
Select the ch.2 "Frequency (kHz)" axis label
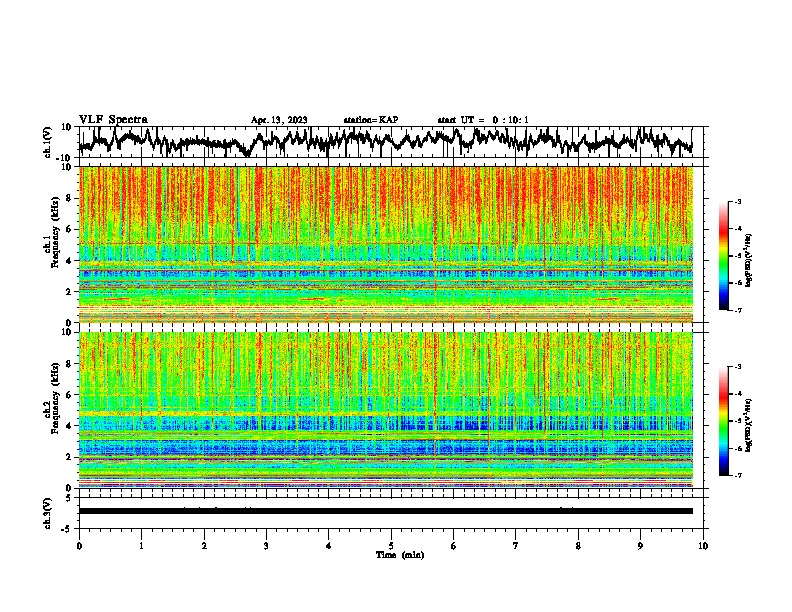(x=55, y=398)
